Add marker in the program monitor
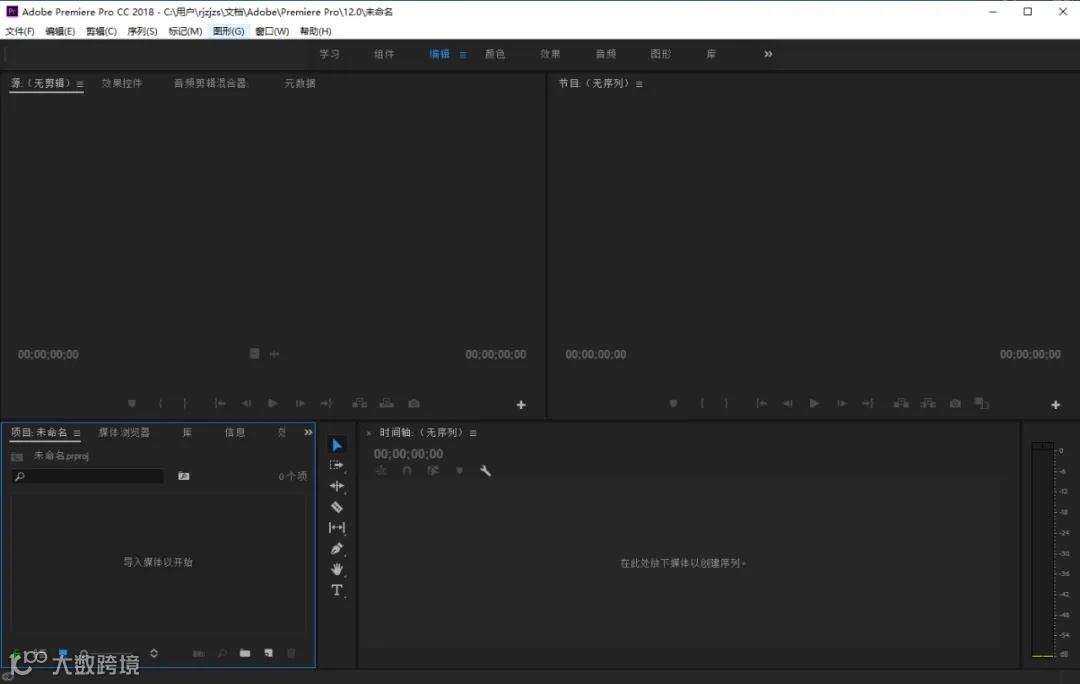Image resolution: width=1080 pixels, height=684 pixels. [674, 404]
